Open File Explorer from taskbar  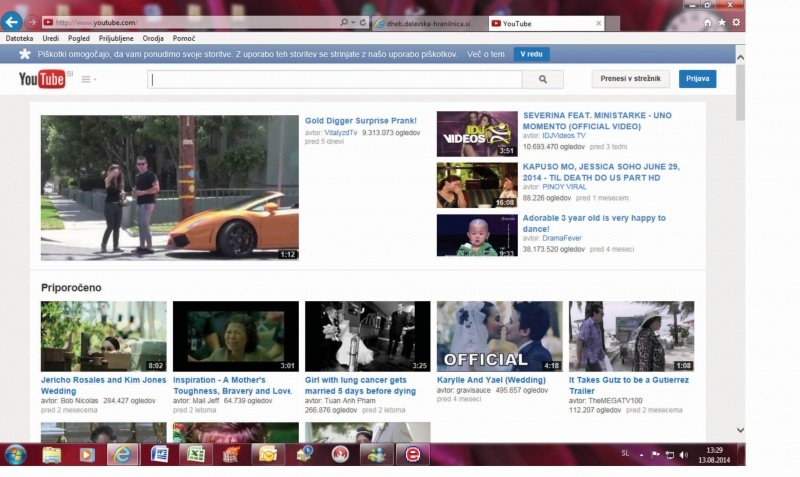[52, 454]
